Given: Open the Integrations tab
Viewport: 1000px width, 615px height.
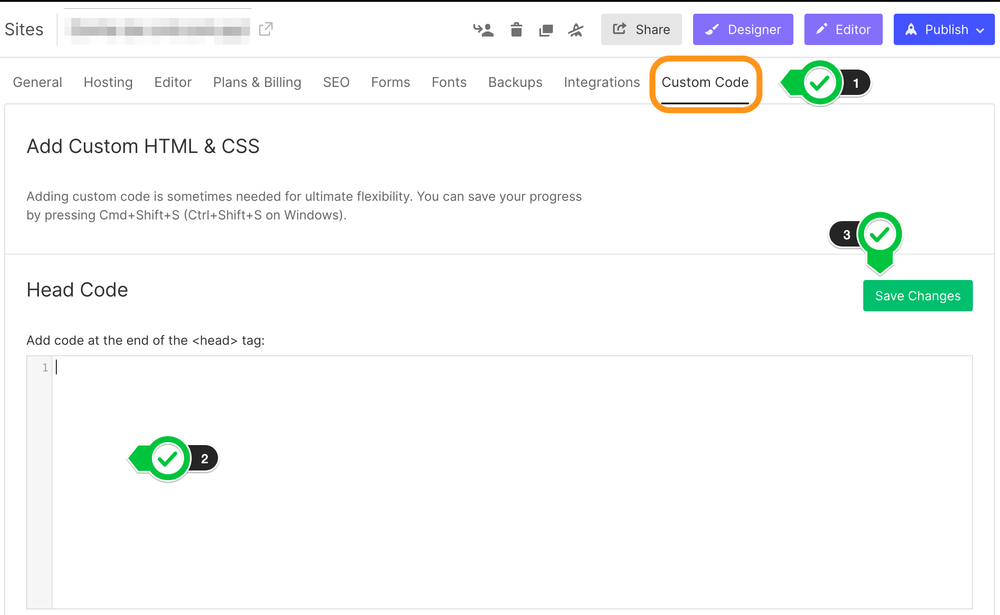Looking at the screenshot, I should tap(601, 82).
